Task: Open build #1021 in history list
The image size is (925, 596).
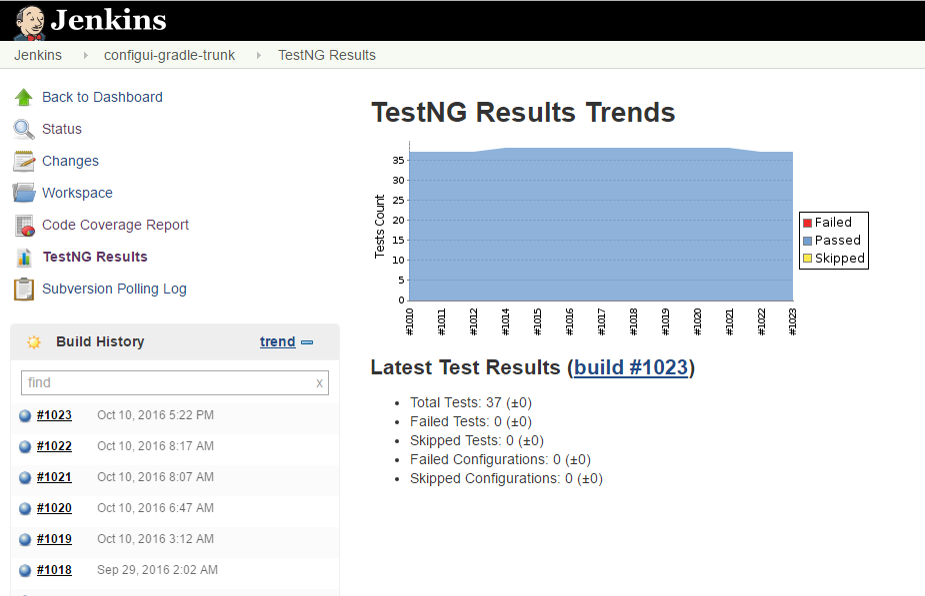Action: point(54,477)
